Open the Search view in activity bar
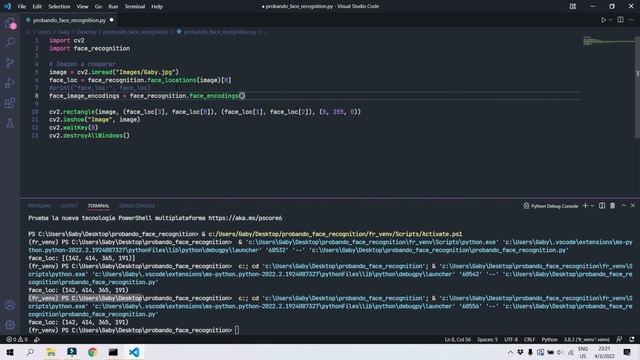Screen dimensions: 640x360 pyautogui.click(x=10, y=42)
